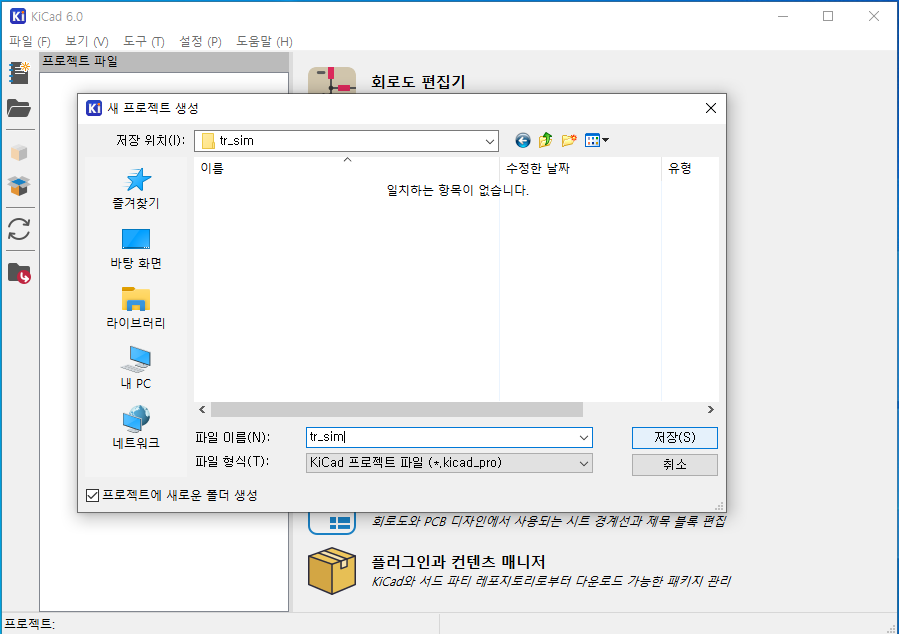899x634 pixels.
Task: Click the Refresh project tree icon
Action: pyautogui.click(x=19, y=229)
